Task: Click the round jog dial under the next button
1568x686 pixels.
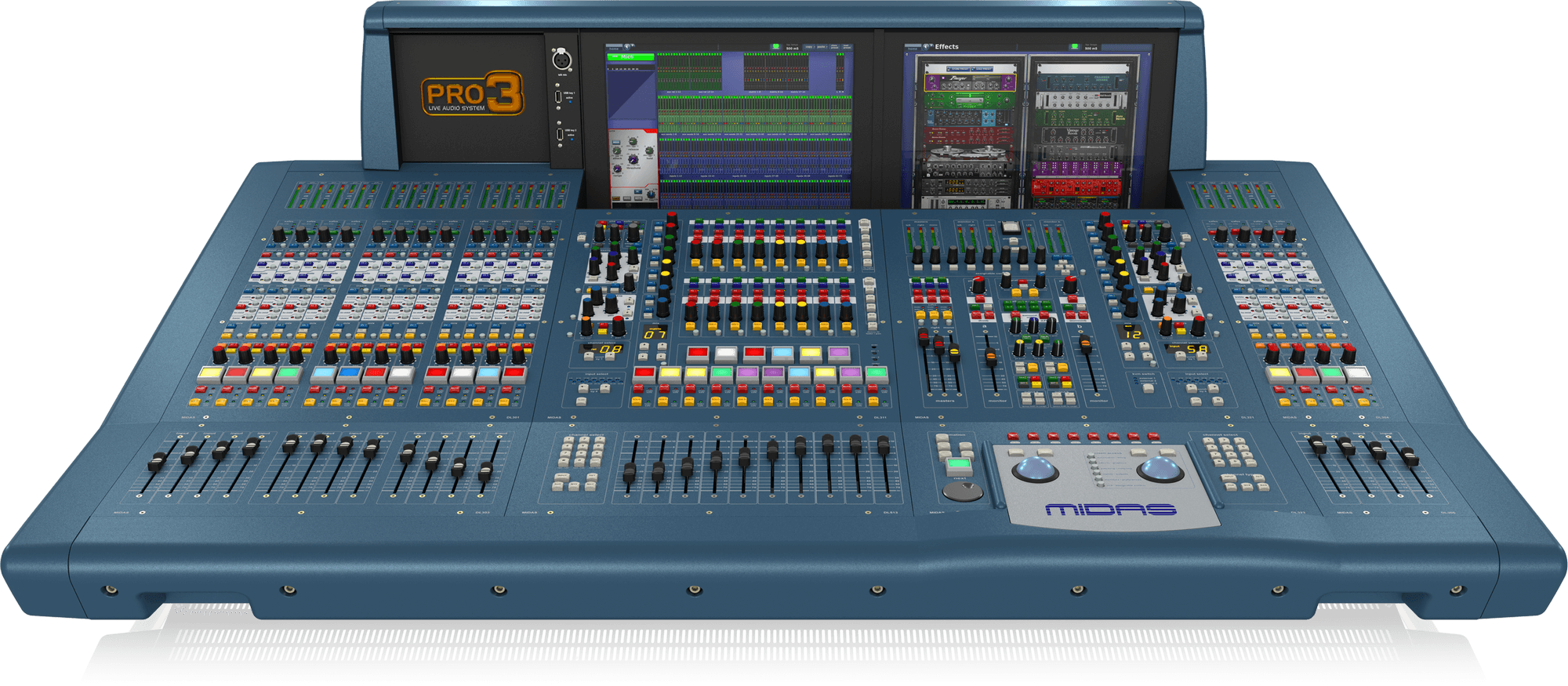Action: (962, 492)
